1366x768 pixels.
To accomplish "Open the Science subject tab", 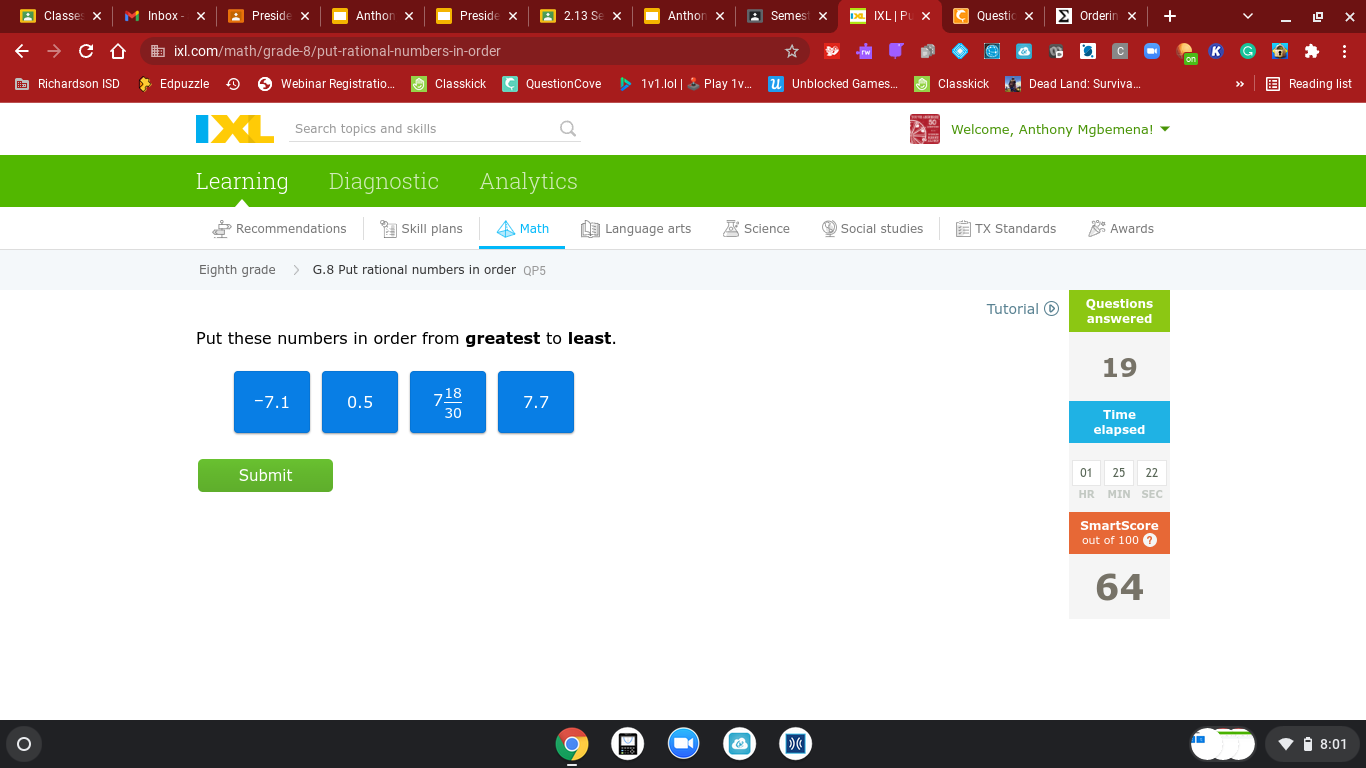I will (756, 229).
